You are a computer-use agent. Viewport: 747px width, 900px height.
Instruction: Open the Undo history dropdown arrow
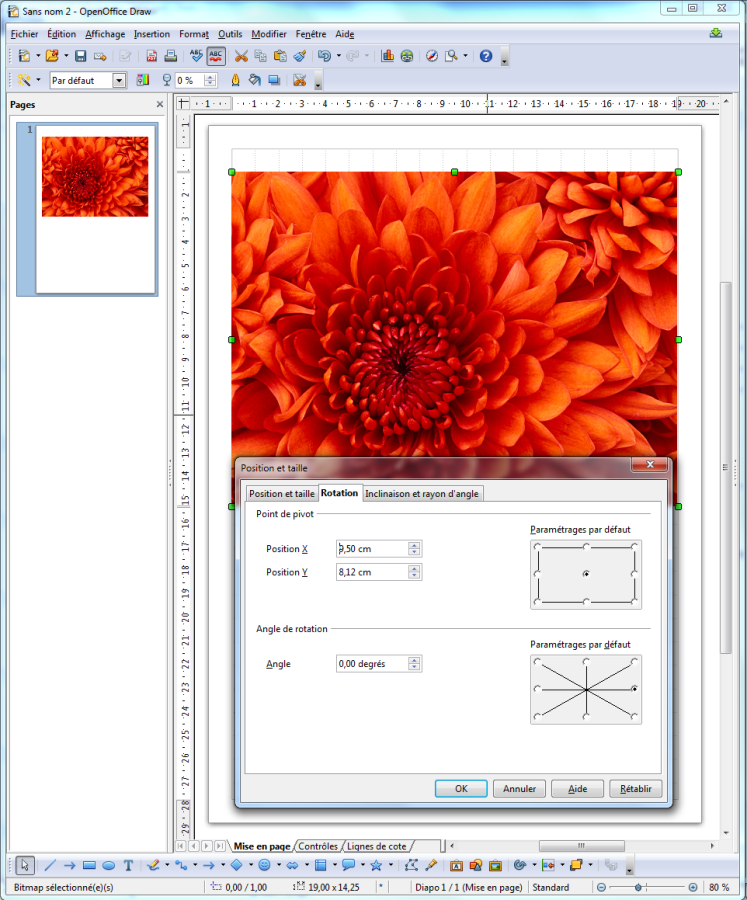click(x=338, y=56)
